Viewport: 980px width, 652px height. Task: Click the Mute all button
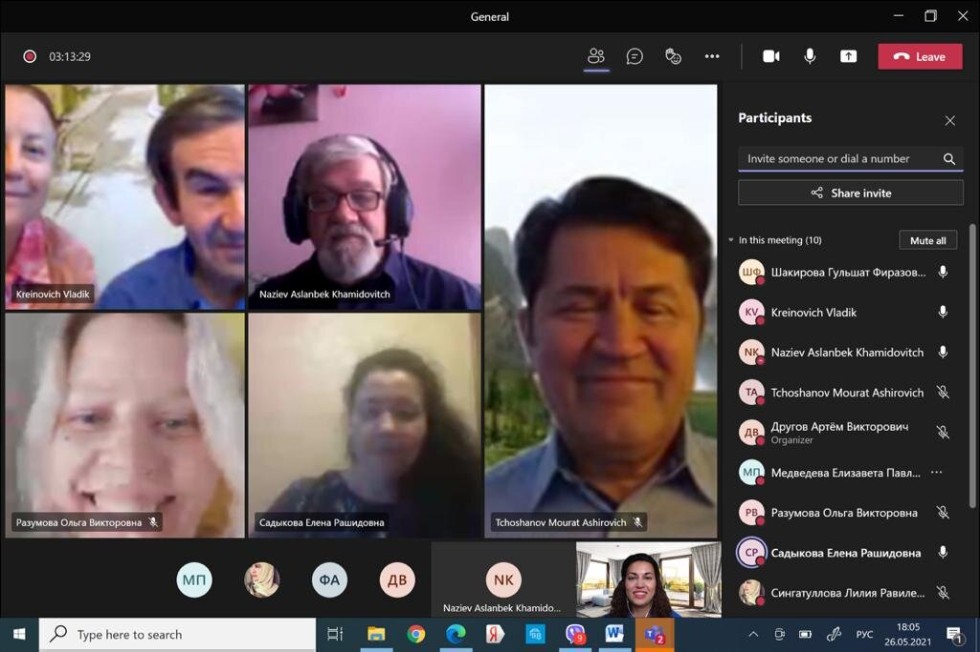coord(928,241)
